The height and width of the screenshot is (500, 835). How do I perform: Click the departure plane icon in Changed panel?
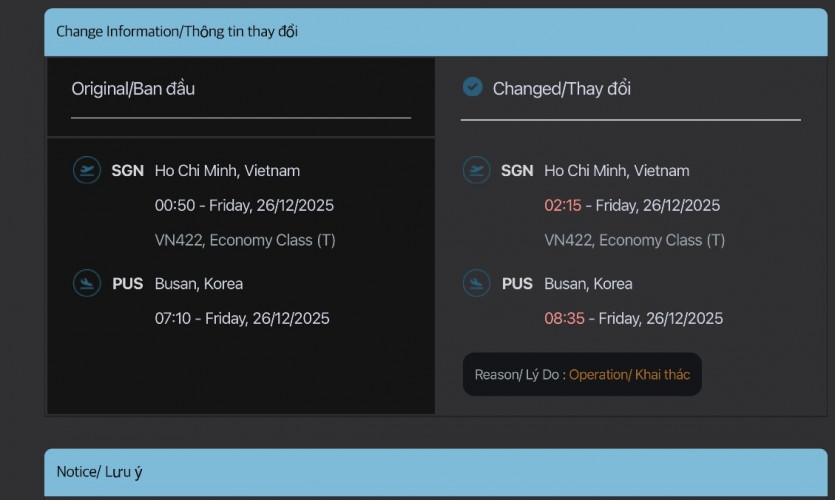click(476, 170)
